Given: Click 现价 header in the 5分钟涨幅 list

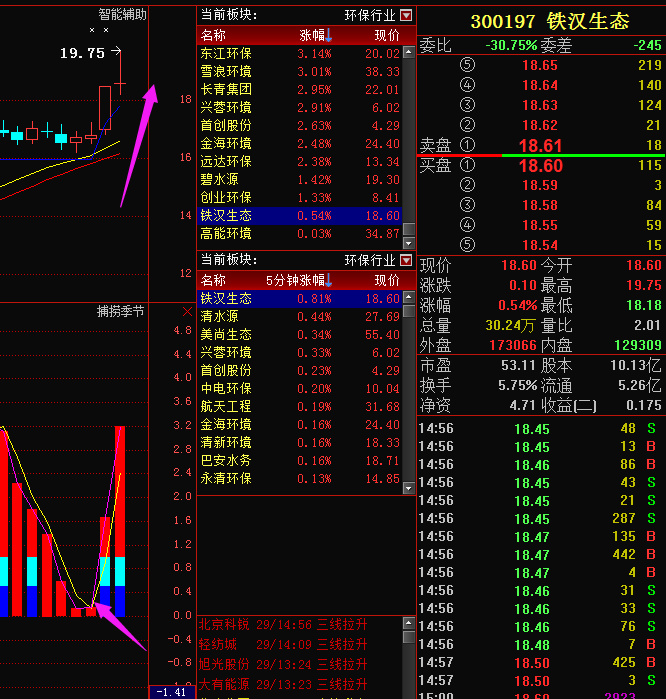Looking at the screenshot, I should coord(386,280).
